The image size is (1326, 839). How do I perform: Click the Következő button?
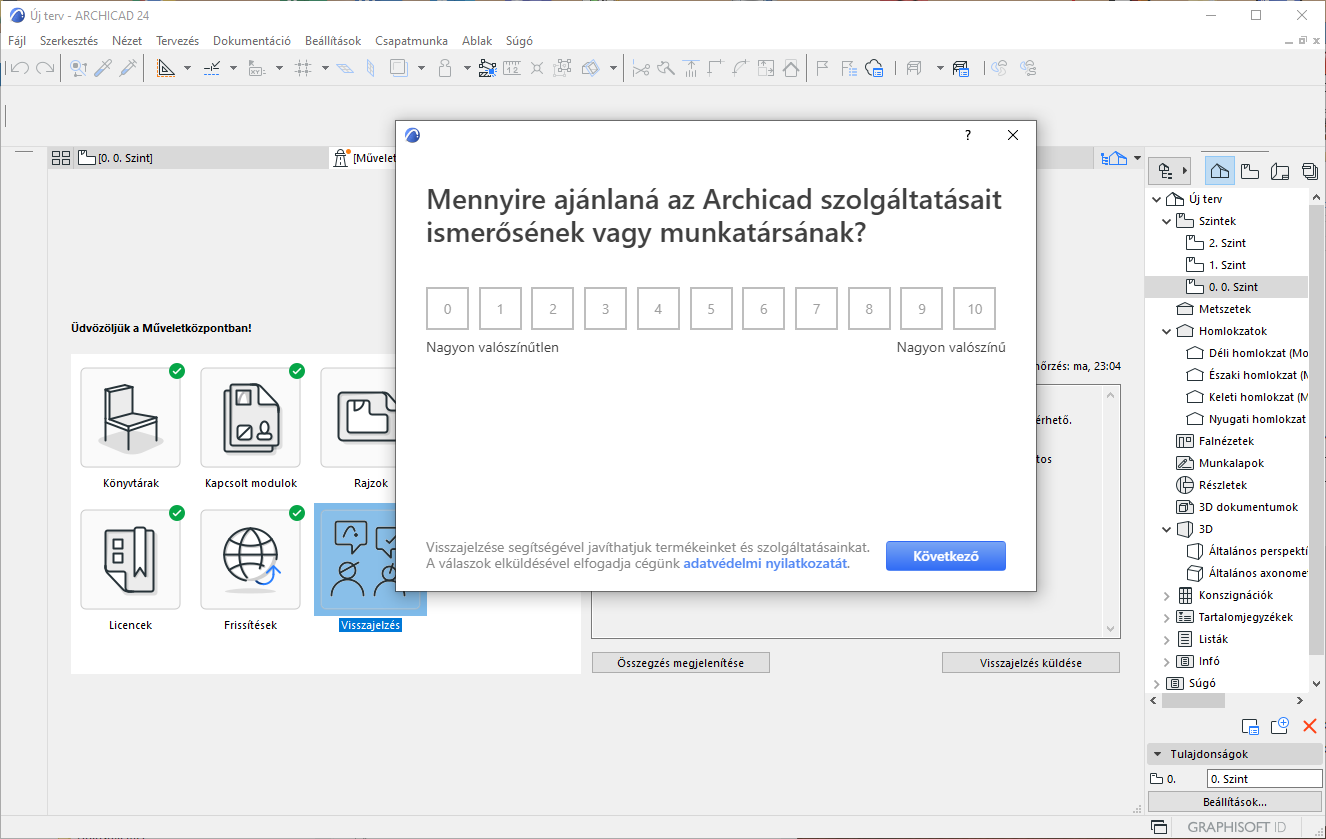pos(945,556)
